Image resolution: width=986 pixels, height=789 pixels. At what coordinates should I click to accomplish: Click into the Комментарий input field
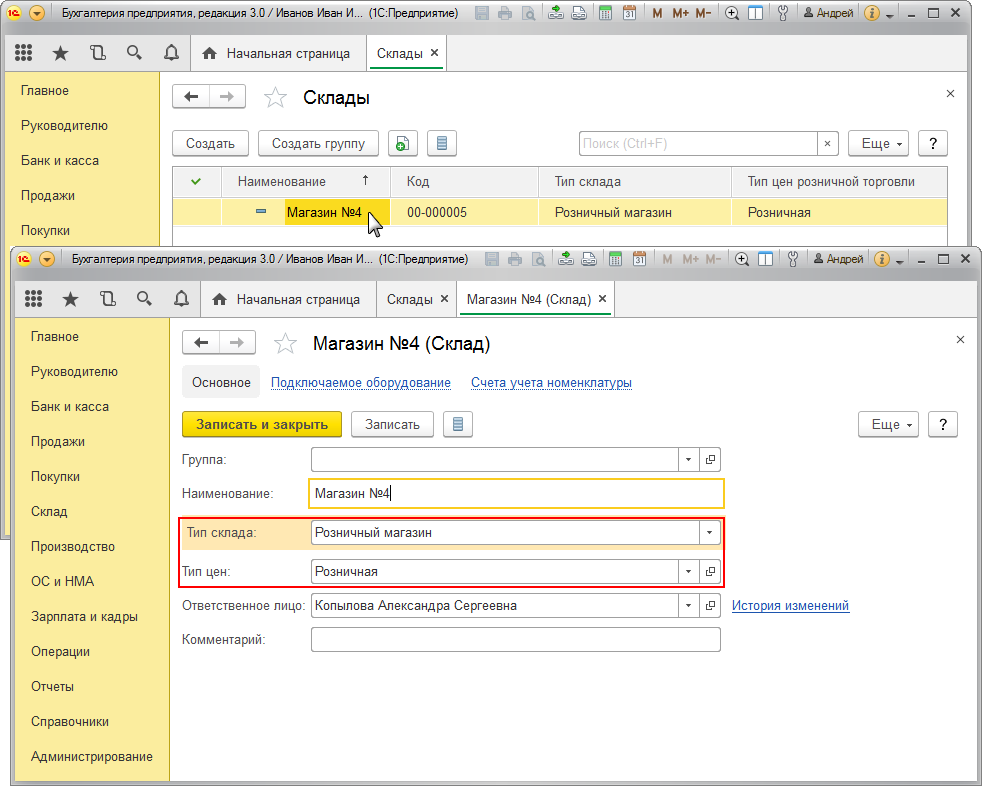515,640
